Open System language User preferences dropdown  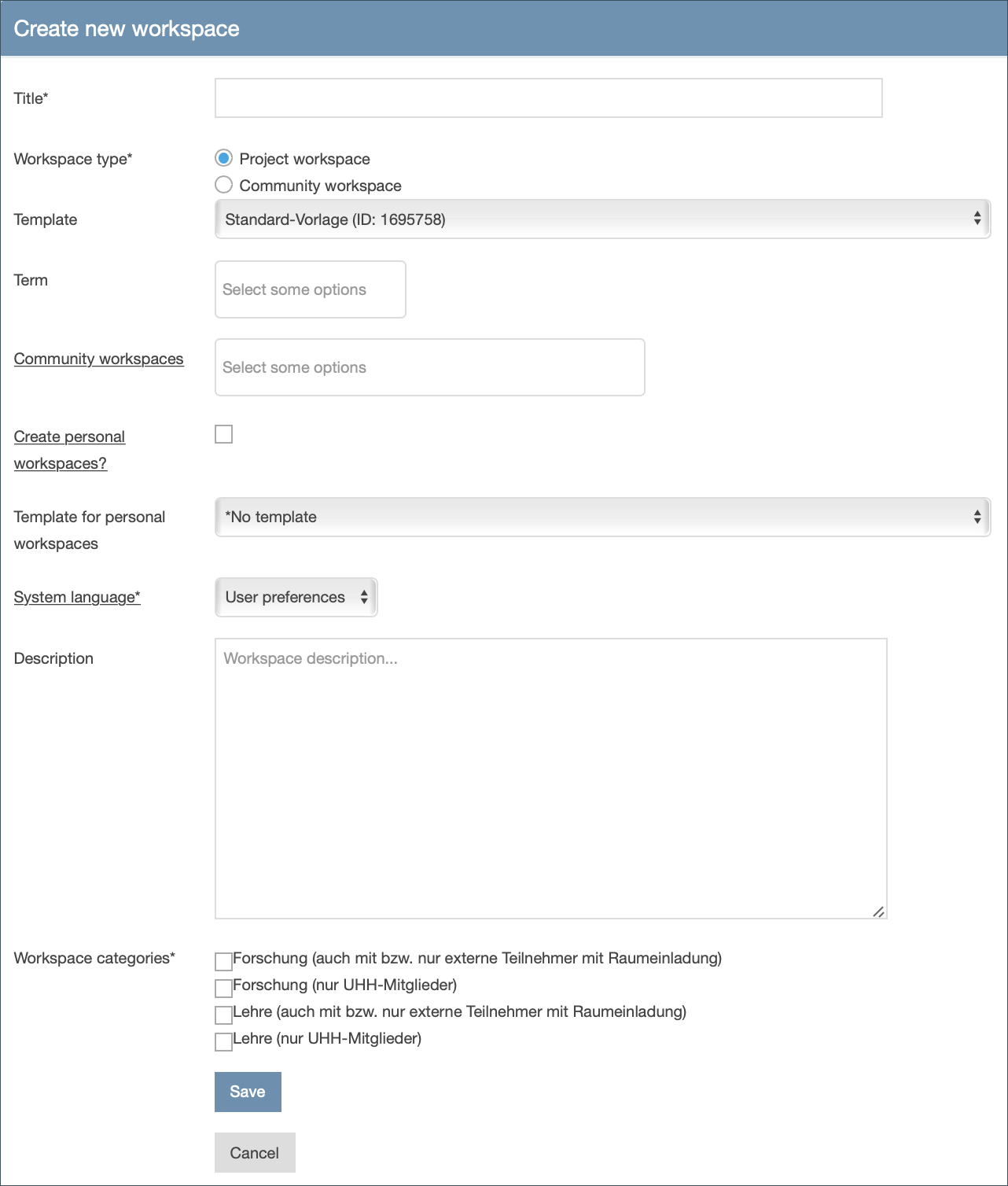point(296,597)
